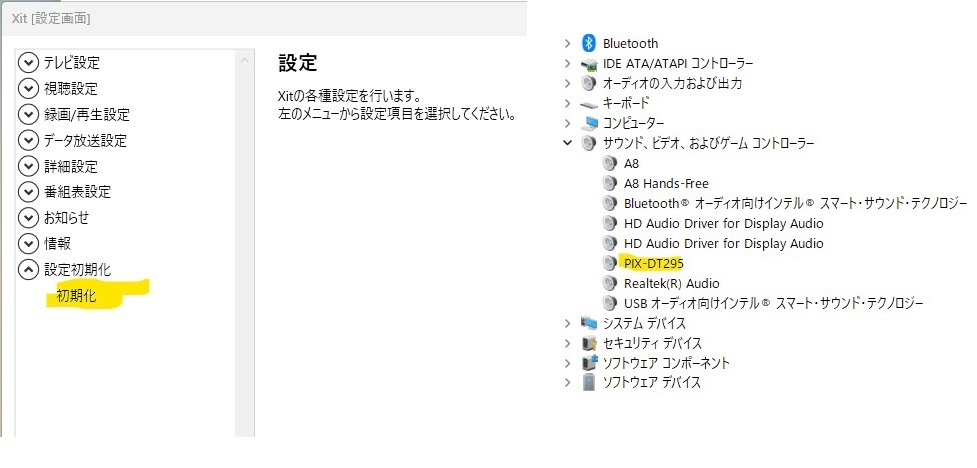The width and height of the screenshot is (977, 468).
Task: Expand the オーディオの入力および出力 arrow
Action: (x=567, y=83)
